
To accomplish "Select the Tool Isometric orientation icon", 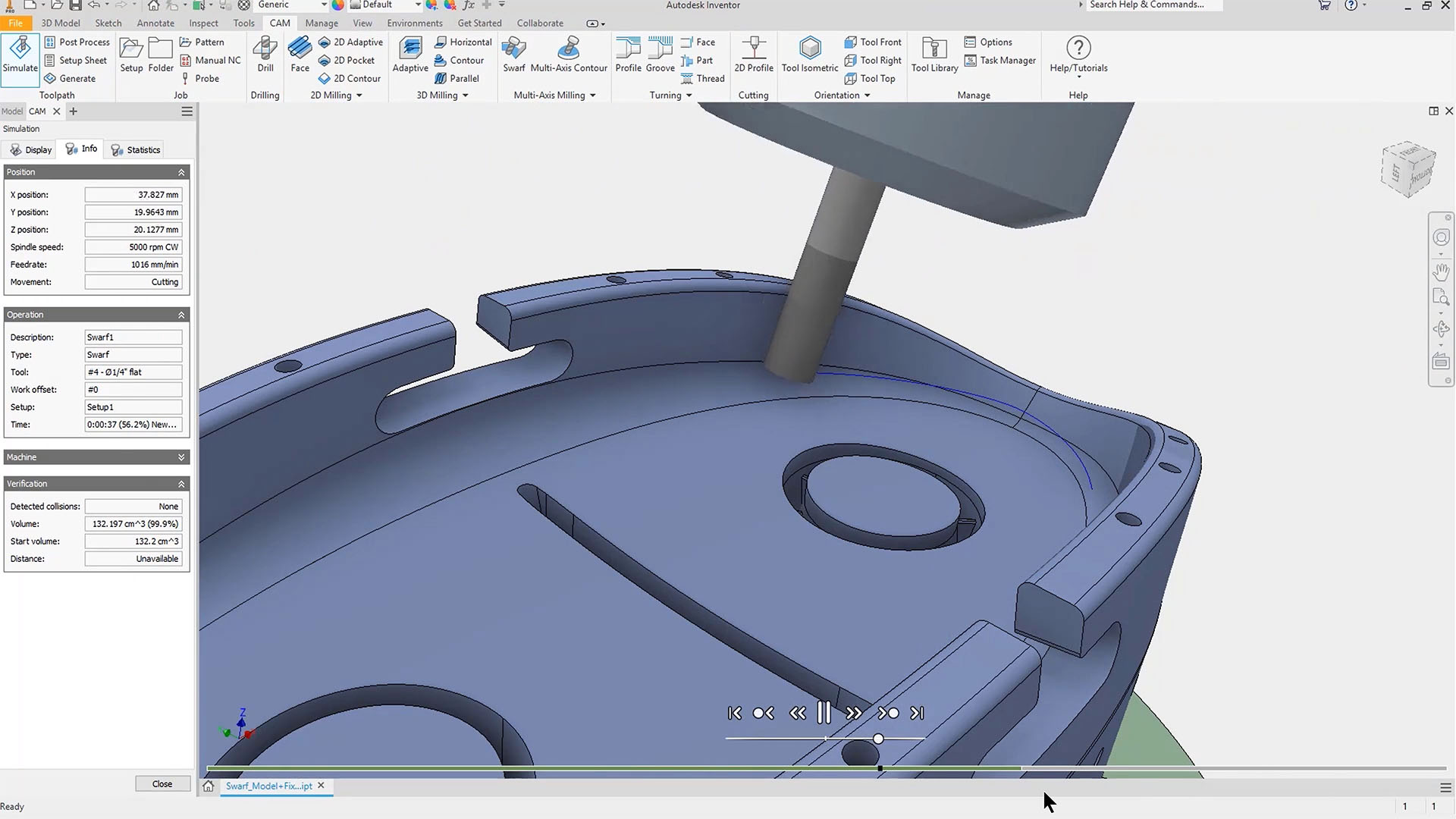I will (810, 54).
